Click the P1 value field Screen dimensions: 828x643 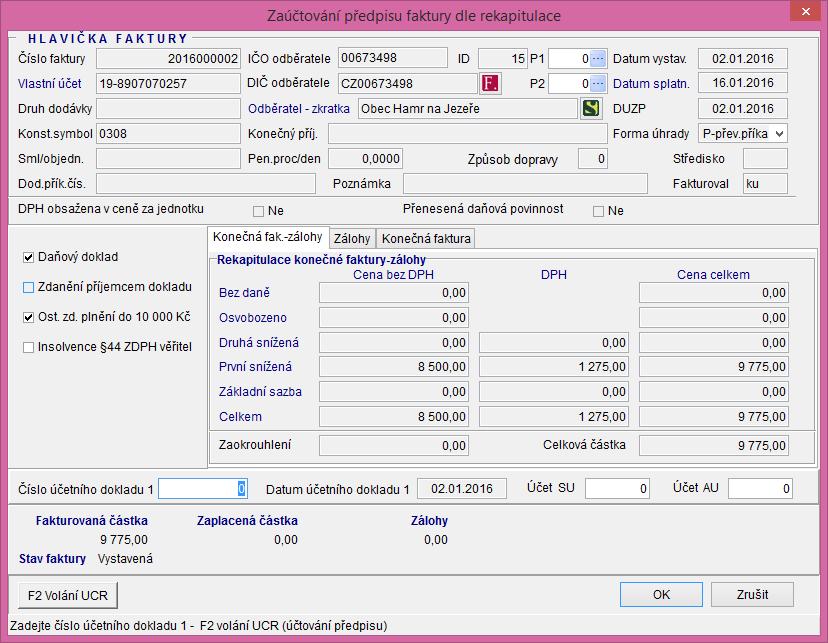coord(569,59)
